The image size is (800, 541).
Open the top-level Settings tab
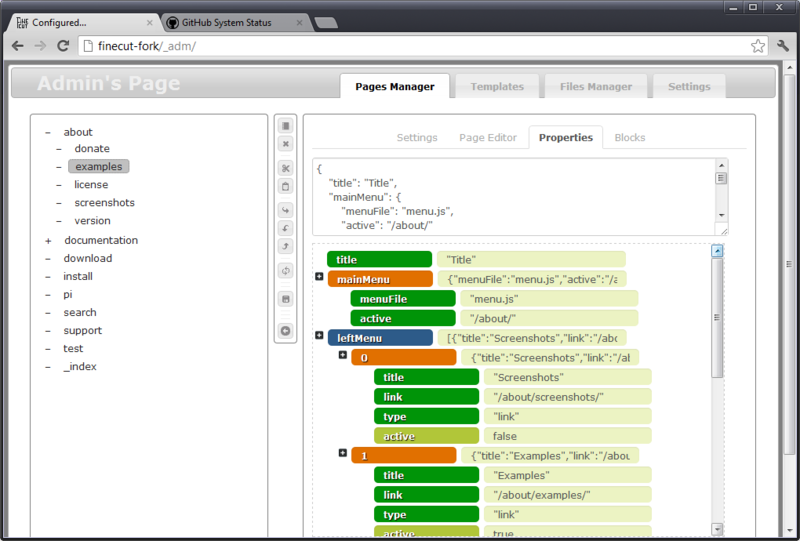click(689, 86)
